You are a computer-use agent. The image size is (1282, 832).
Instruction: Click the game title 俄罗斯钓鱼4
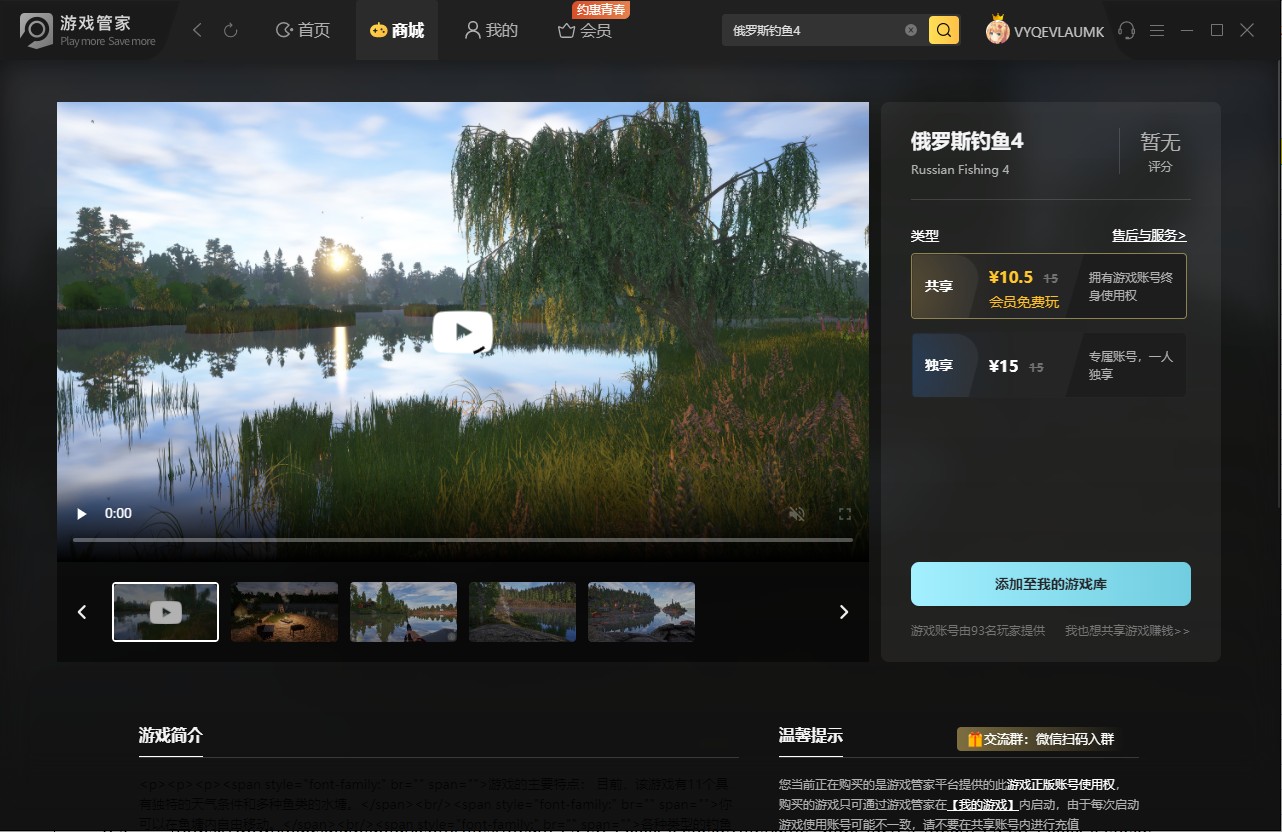(x=967, y=141)
